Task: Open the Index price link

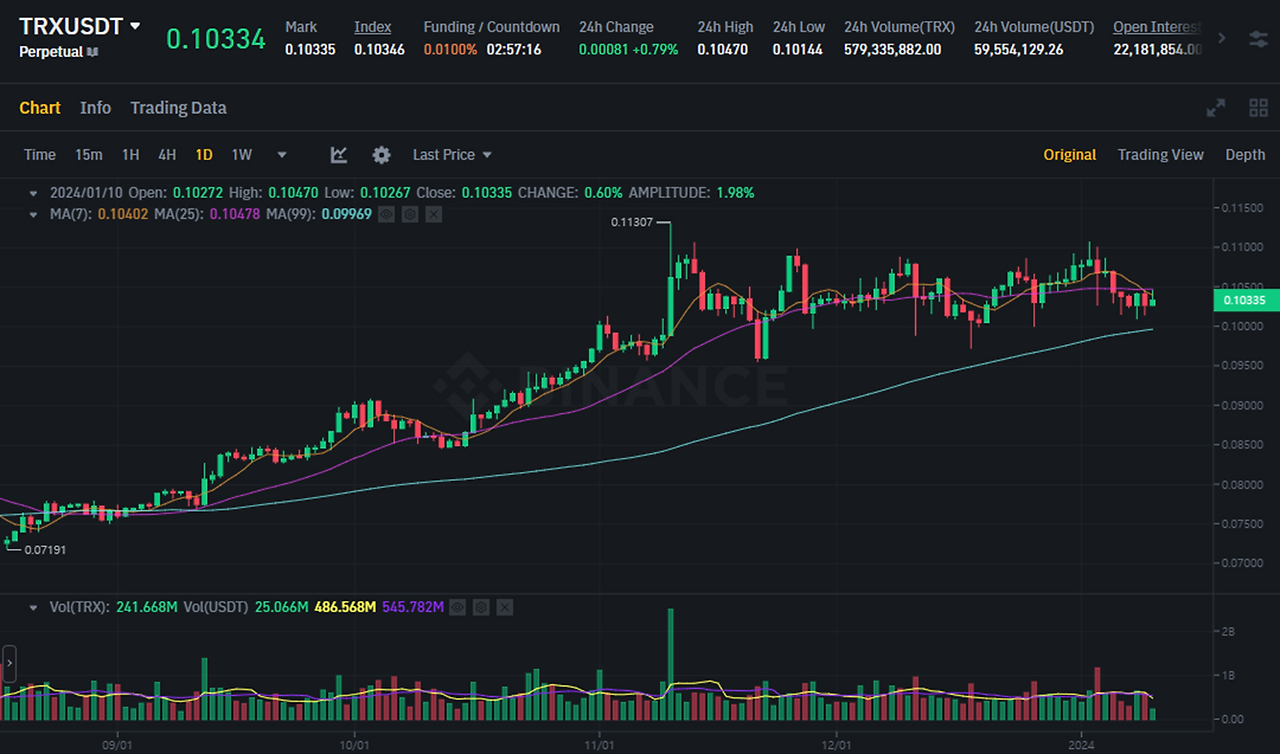Action: (x=372, y=27)
